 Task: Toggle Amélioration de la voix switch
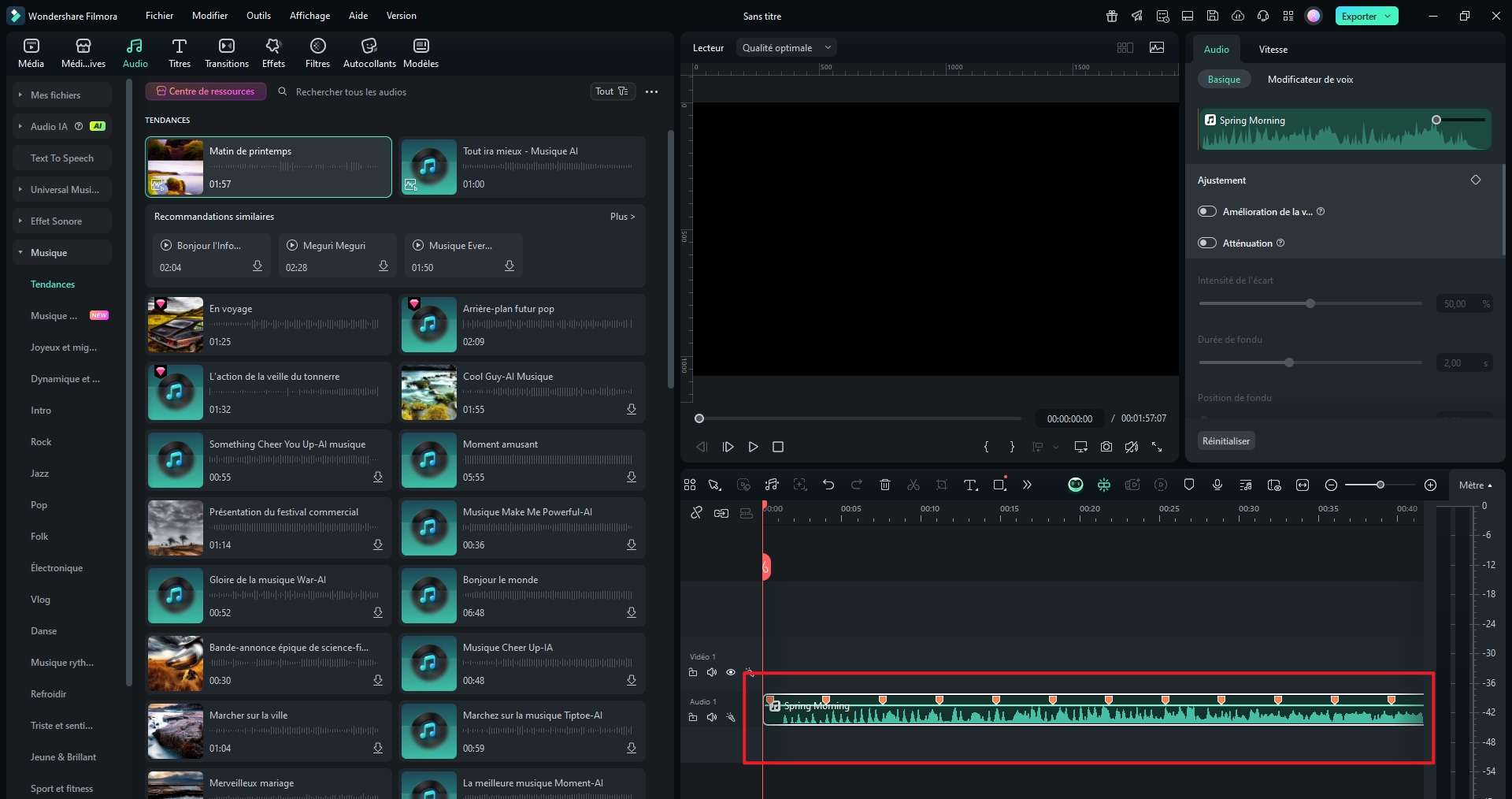point(1207,211)
